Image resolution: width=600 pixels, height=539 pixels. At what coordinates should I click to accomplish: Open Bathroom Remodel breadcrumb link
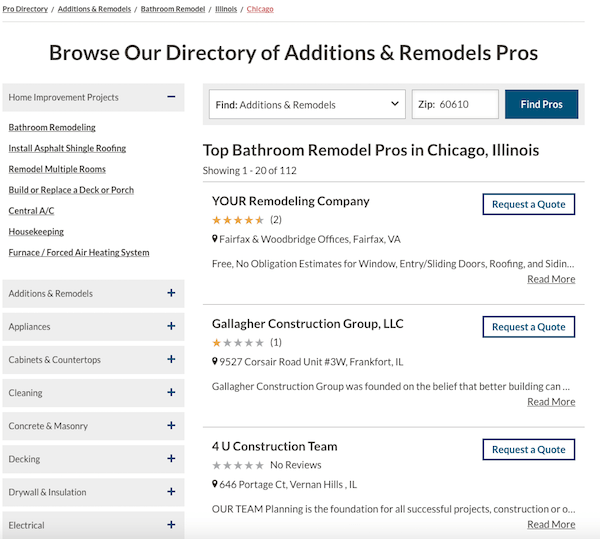tap(173, 9)
